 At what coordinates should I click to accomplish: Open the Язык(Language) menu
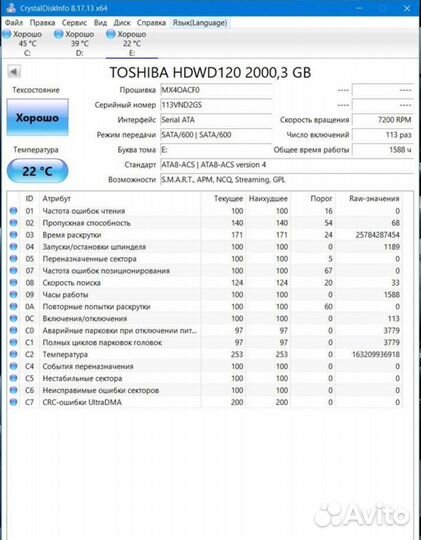(x=200, y=23)
